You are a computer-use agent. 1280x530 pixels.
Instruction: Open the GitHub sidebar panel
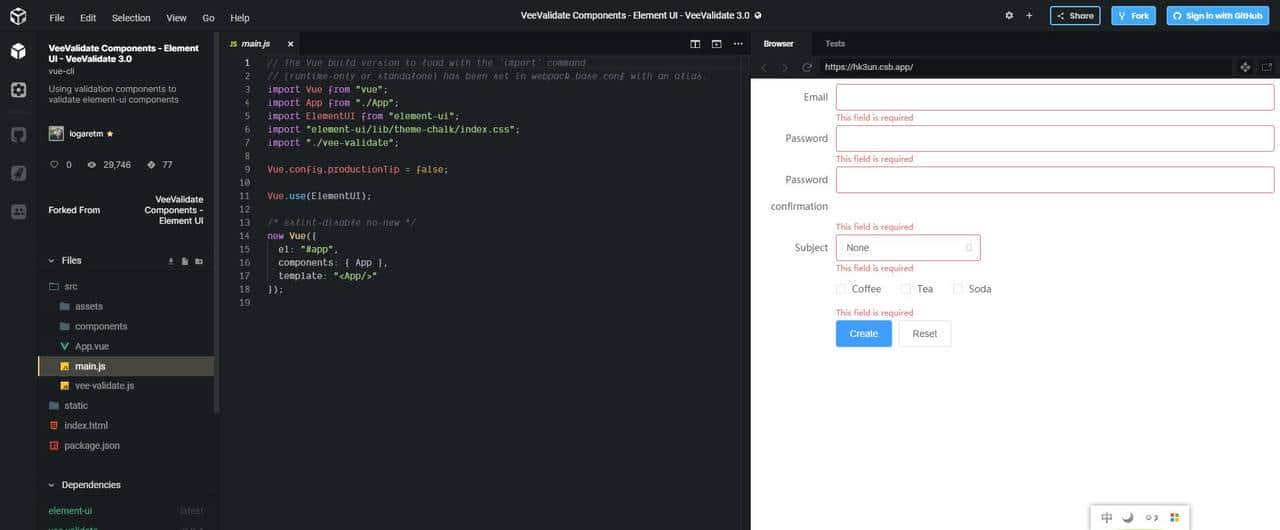pos(18,134)
